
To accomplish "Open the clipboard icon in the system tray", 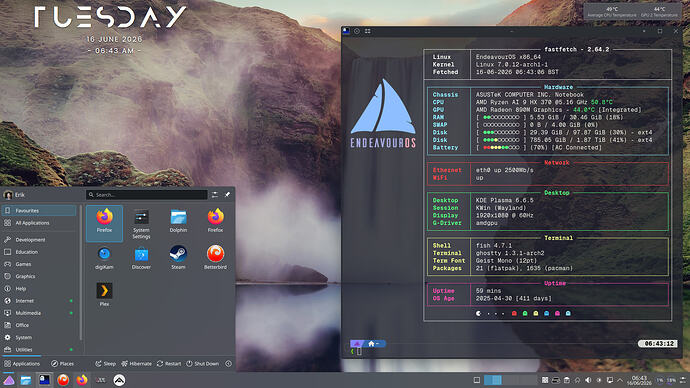I will click(567, 380).
